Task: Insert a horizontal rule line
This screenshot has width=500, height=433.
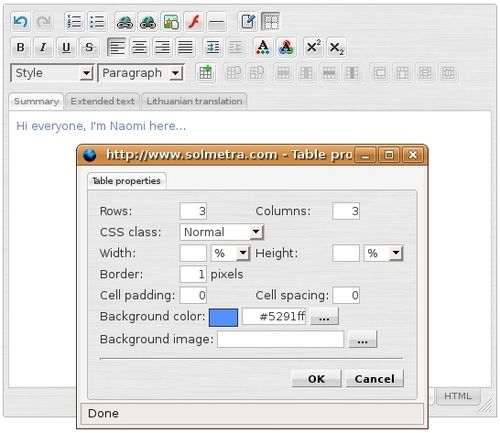Action: point(217,22)
